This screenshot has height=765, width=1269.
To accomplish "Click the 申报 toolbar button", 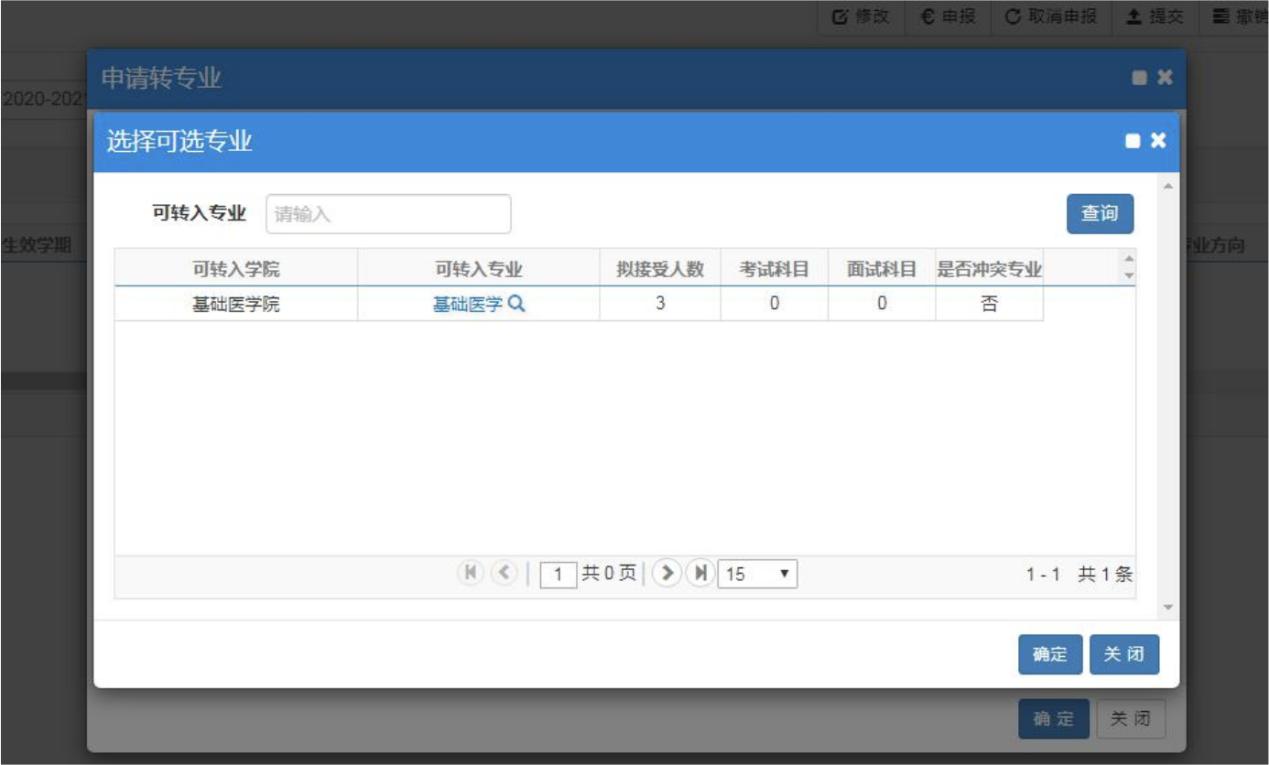I will [x=948, y=17].
